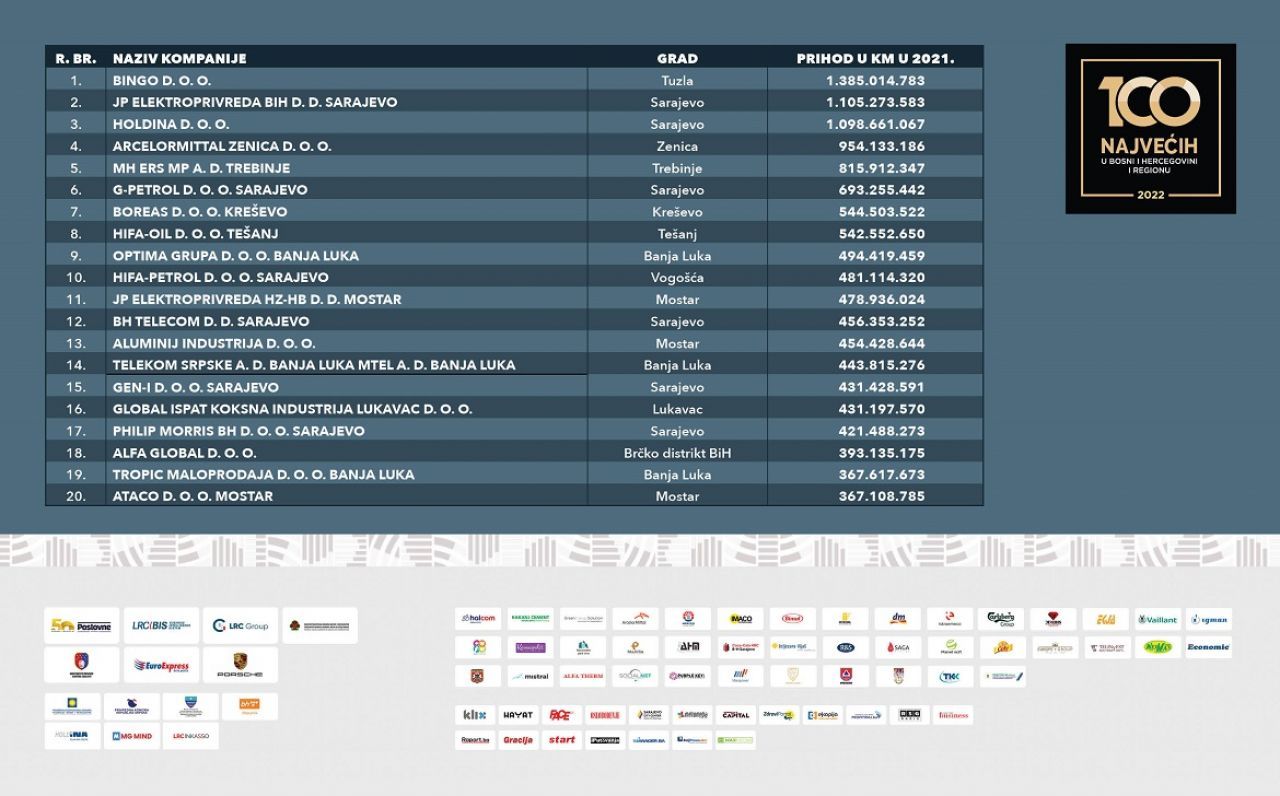Open the LRC Group logo

coord(240,626)
